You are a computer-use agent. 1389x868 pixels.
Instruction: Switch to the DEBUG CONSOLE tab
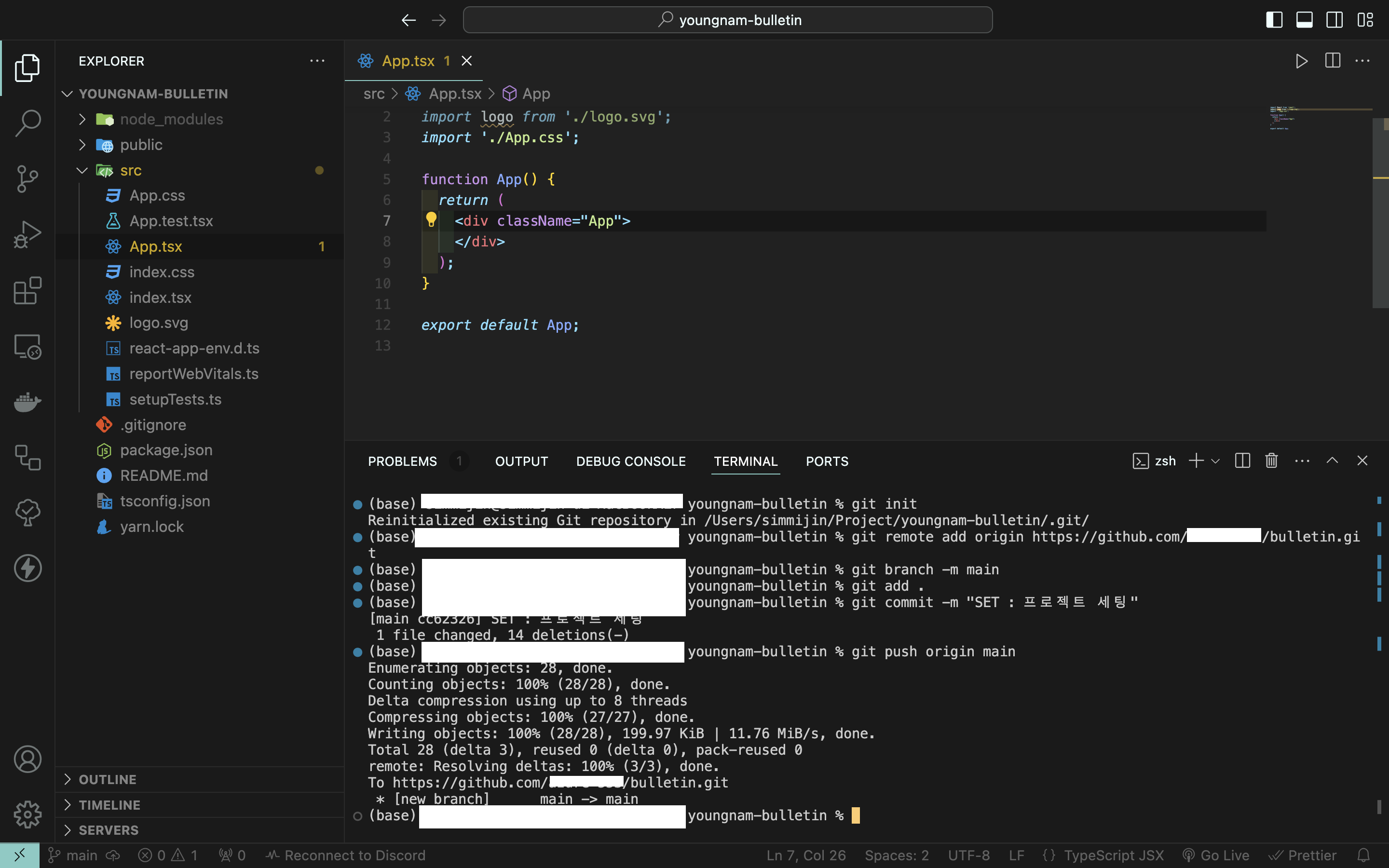coord(630,461)
